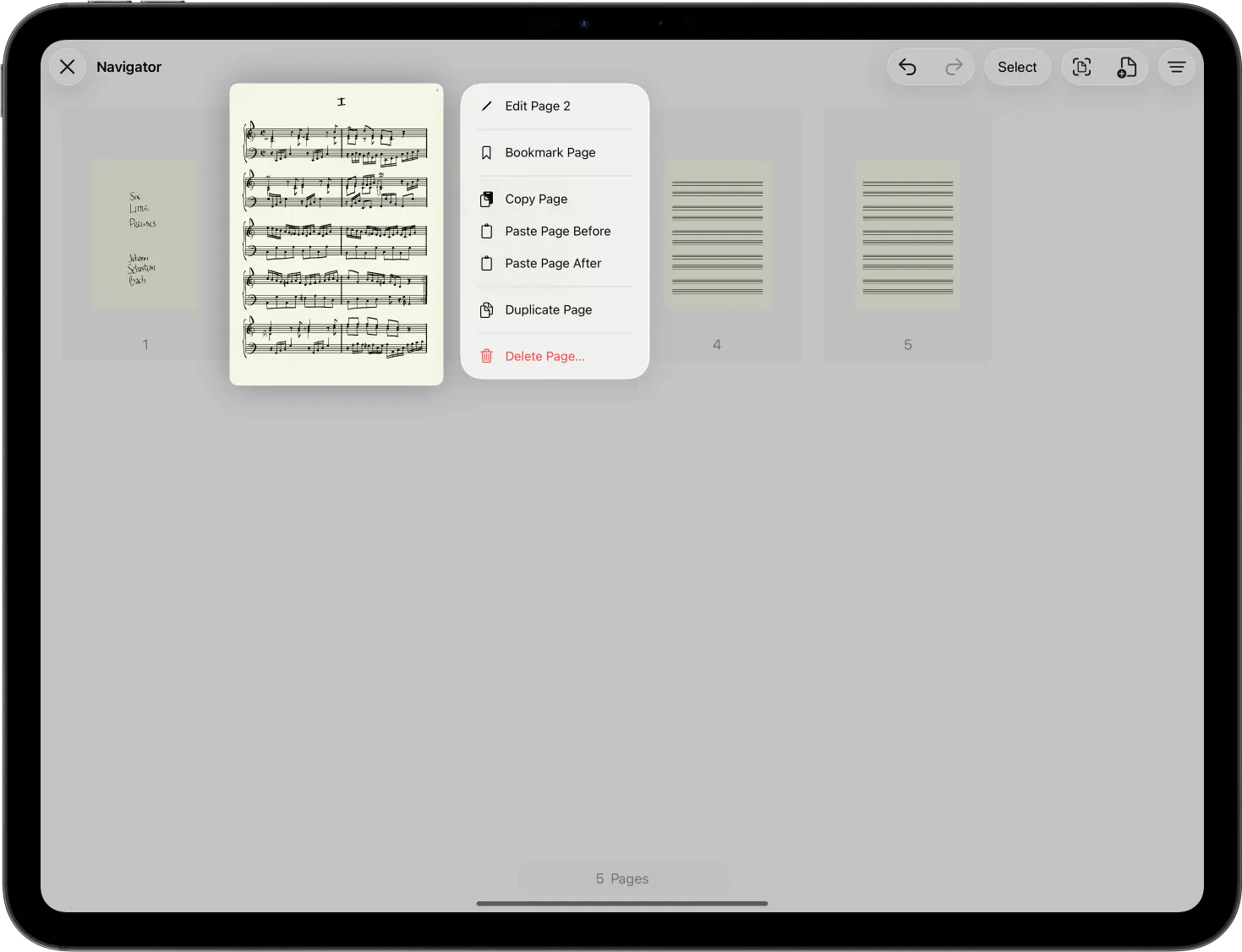
Task: Close the Navigator view
Action: pyautogui.click(x=68, y=67)
